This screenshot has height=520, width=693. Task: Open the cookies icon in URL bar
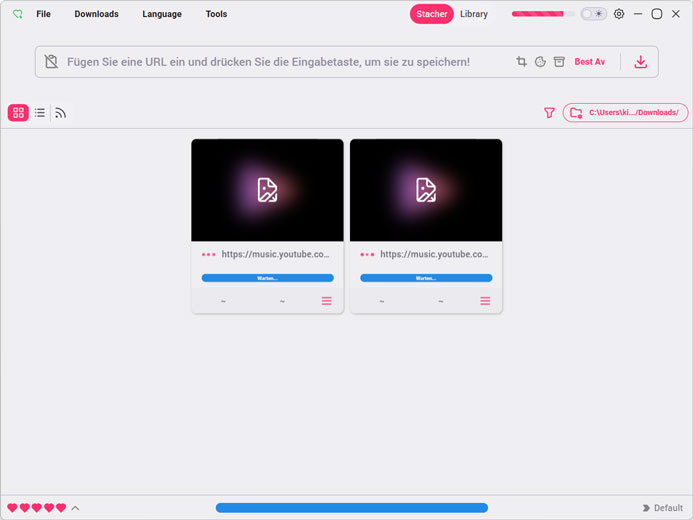coord(540,62)
